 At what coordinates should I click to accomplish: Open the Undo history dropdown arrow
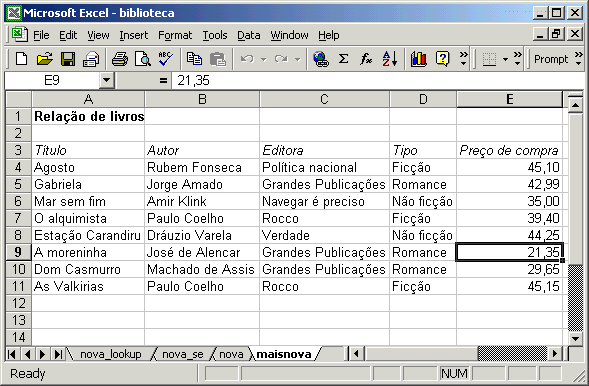264,59
